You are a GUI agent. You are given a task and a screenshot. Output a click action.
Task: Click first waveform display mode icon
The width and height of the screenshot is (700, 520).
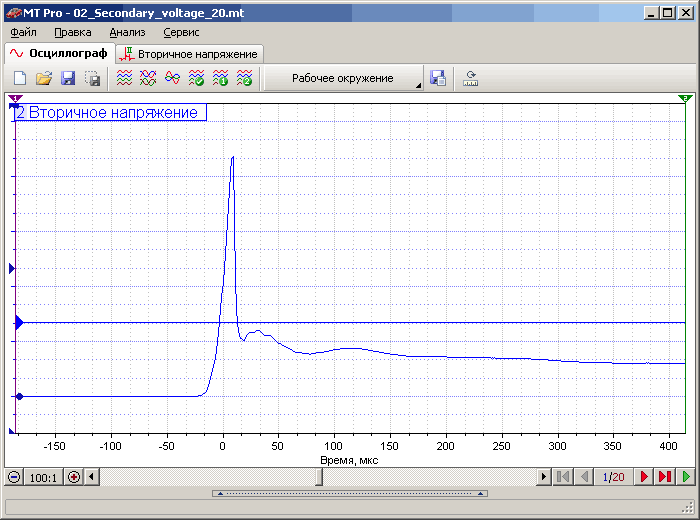124,78
